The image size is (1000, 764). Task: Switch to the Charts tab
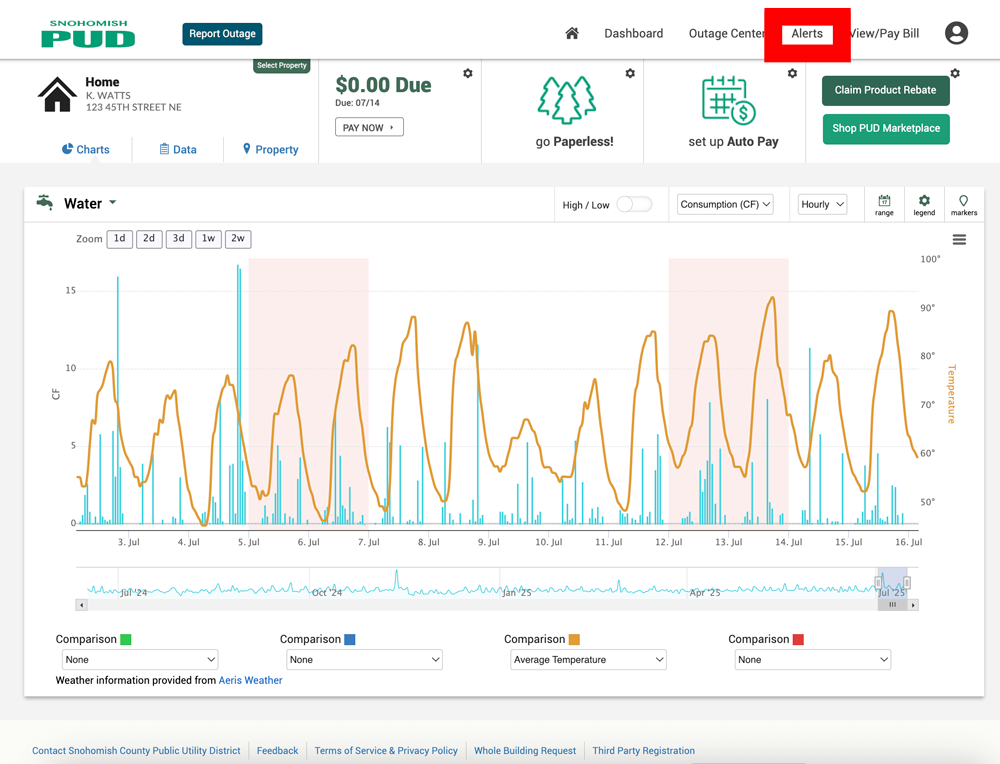pos(85,149)
